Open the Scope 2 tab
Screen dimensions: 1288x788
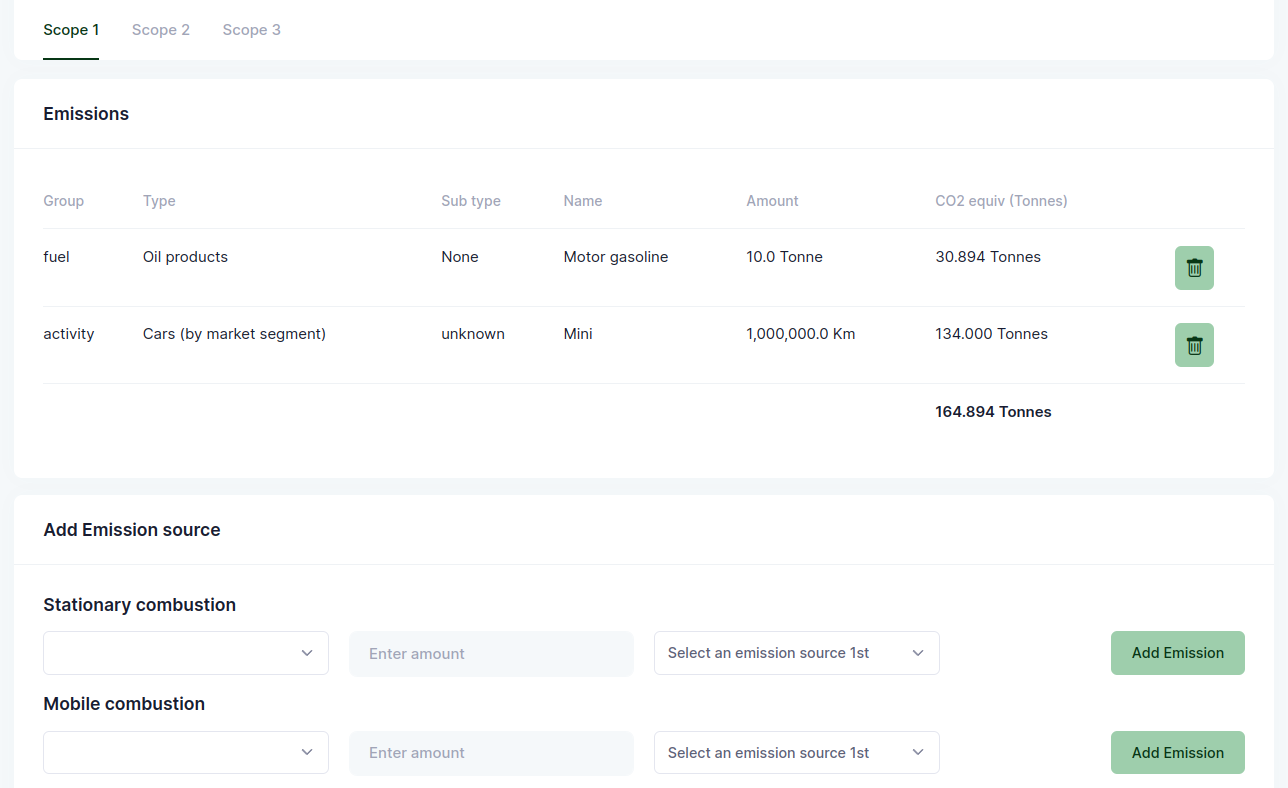pos(161,30)
